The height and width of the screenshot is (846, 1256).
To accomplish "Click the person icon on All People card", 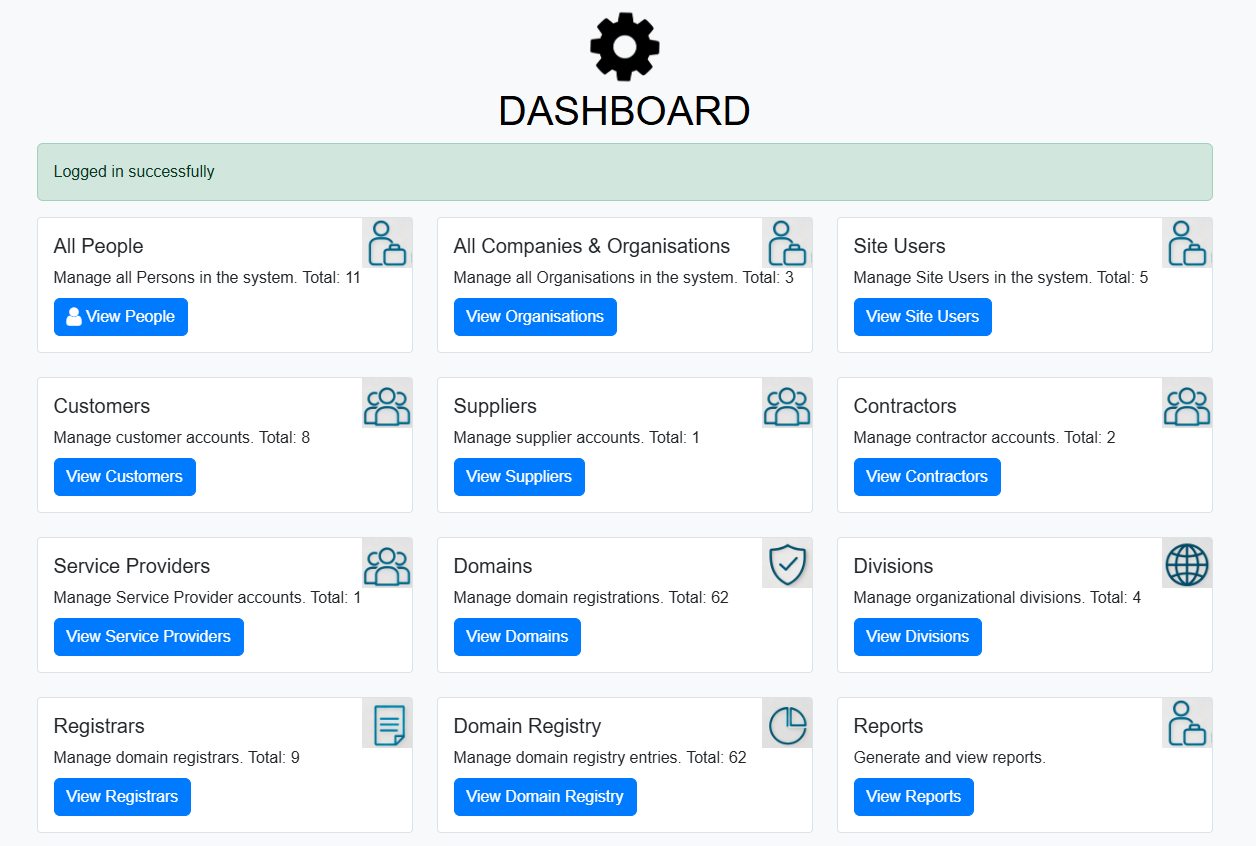I will (x=387, y=243).
